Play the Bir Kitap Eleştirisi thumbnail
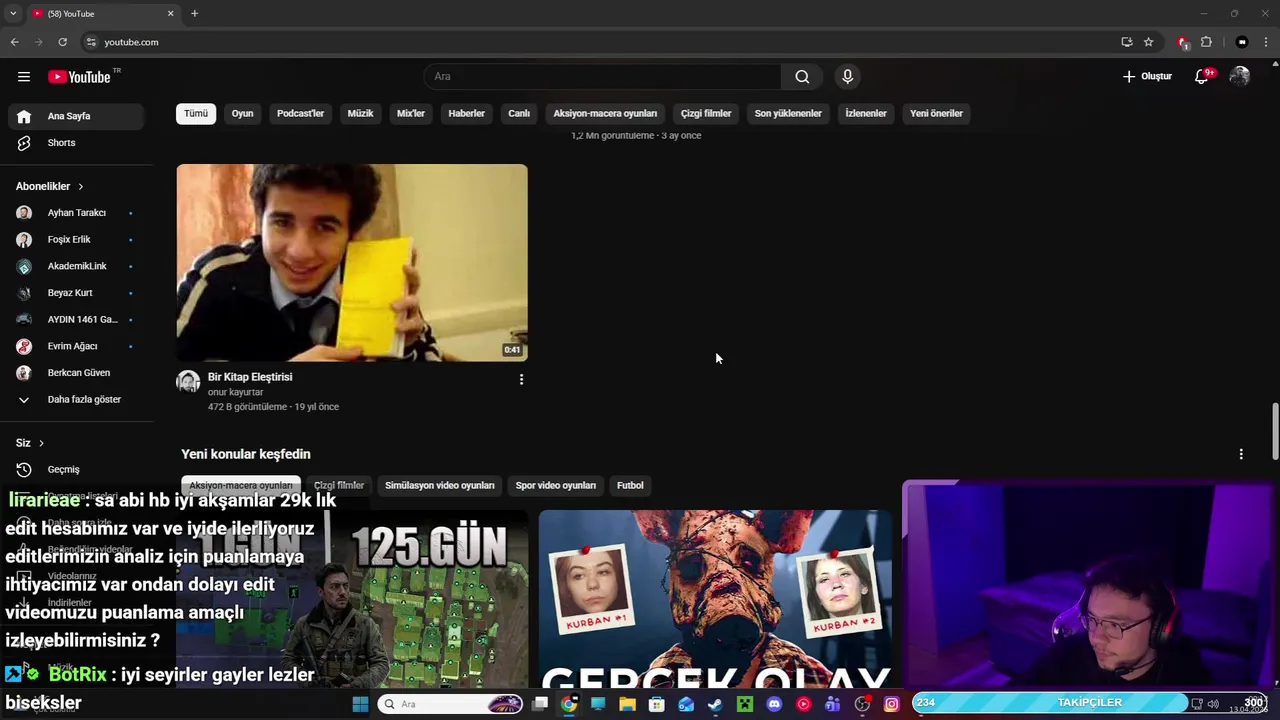Viewport: 1280px width, 720px height. (352, 262)
